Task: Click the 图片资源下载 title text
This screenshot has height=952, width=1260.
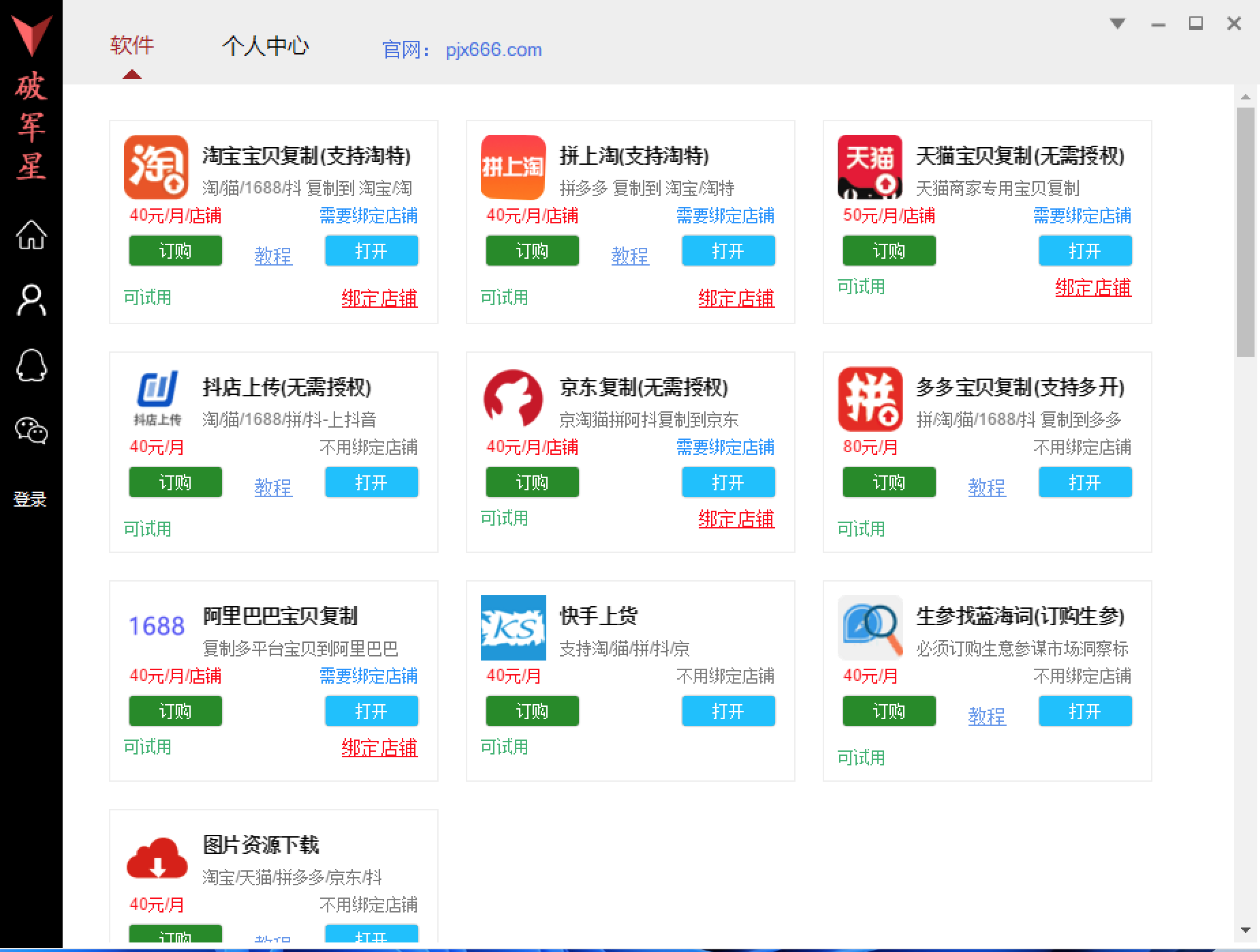Action: tap(261, 845)
